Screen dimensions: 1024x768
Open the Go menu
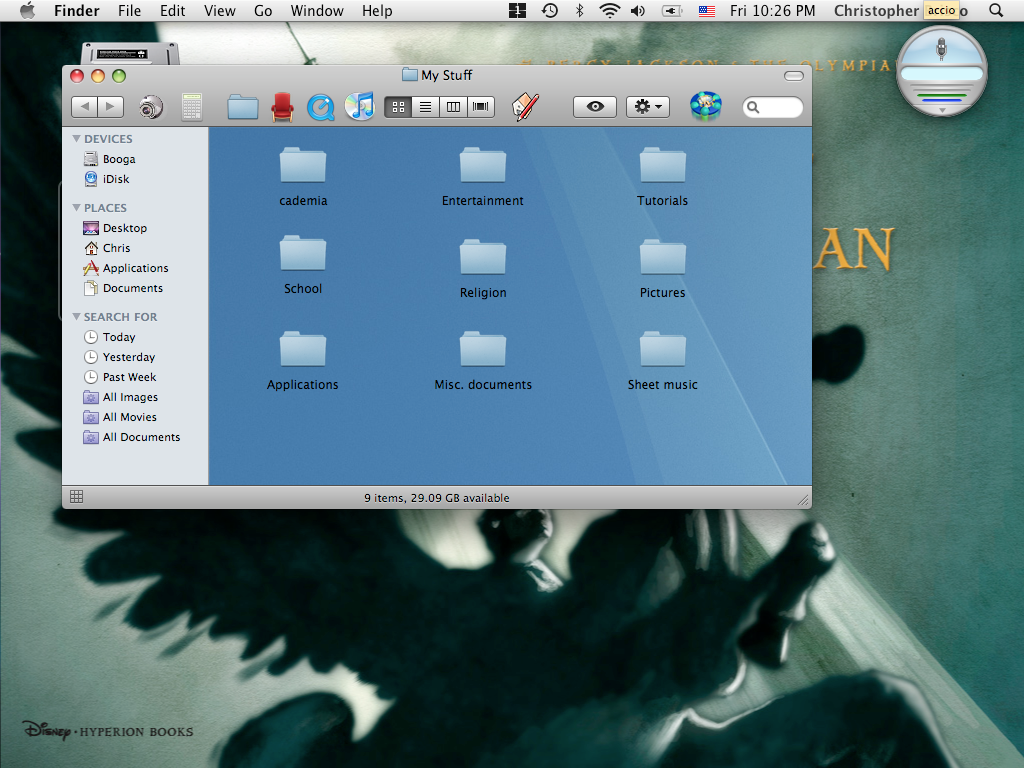[263, 11]
